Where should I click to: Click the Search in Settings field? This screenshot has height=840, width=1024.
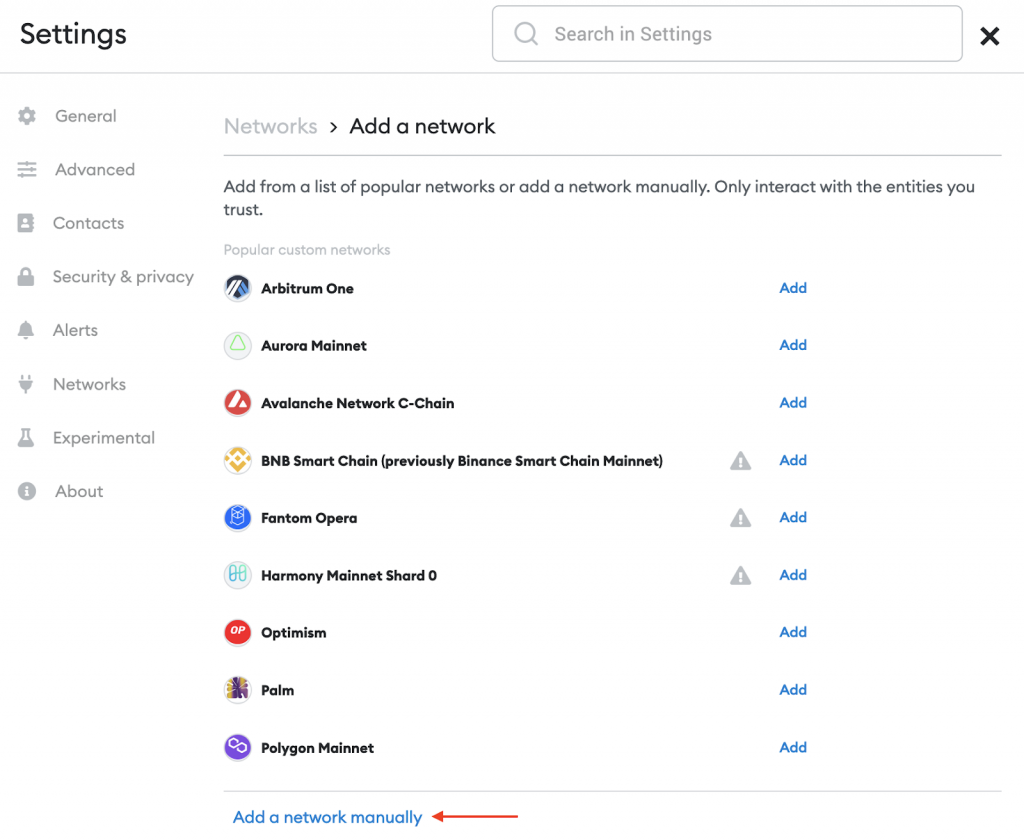(727, 33)
